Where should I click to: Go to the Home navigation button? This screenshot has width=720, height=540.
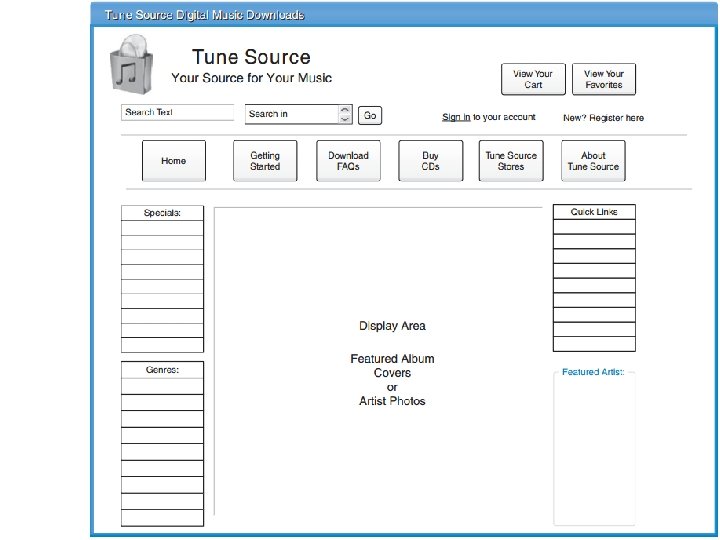tap(174, 161)
